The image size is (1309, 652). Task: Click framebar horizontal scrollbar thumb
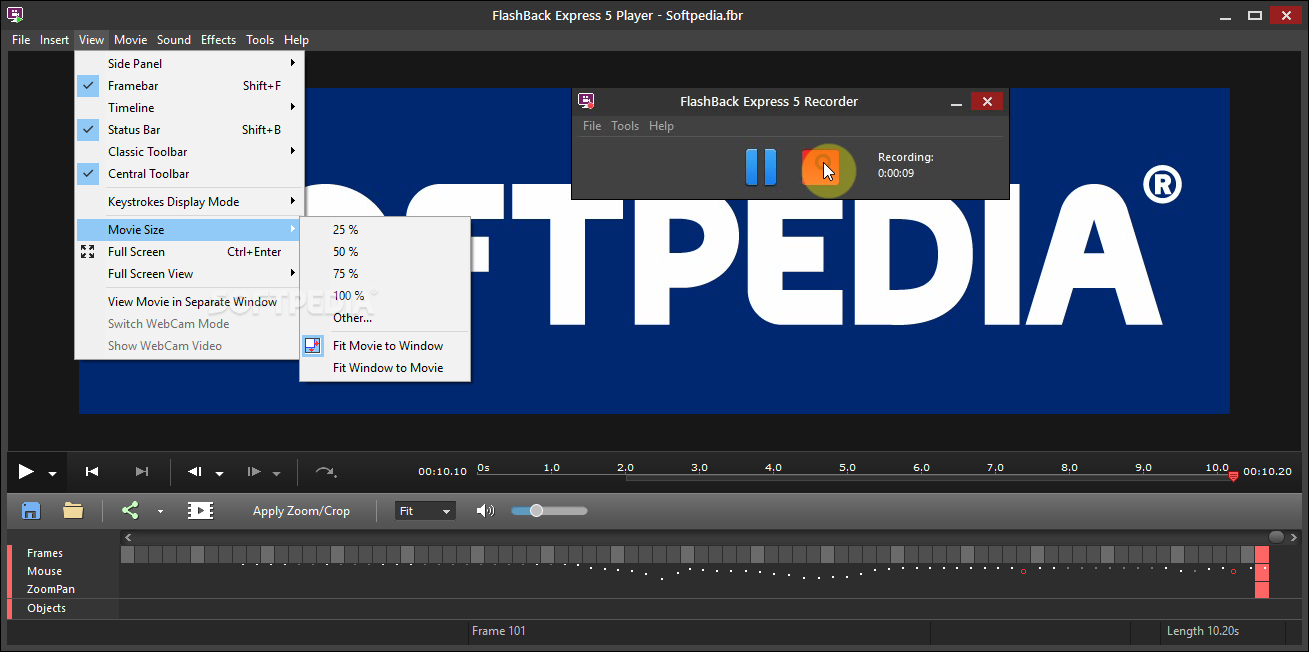click(x=1275, y=537)
